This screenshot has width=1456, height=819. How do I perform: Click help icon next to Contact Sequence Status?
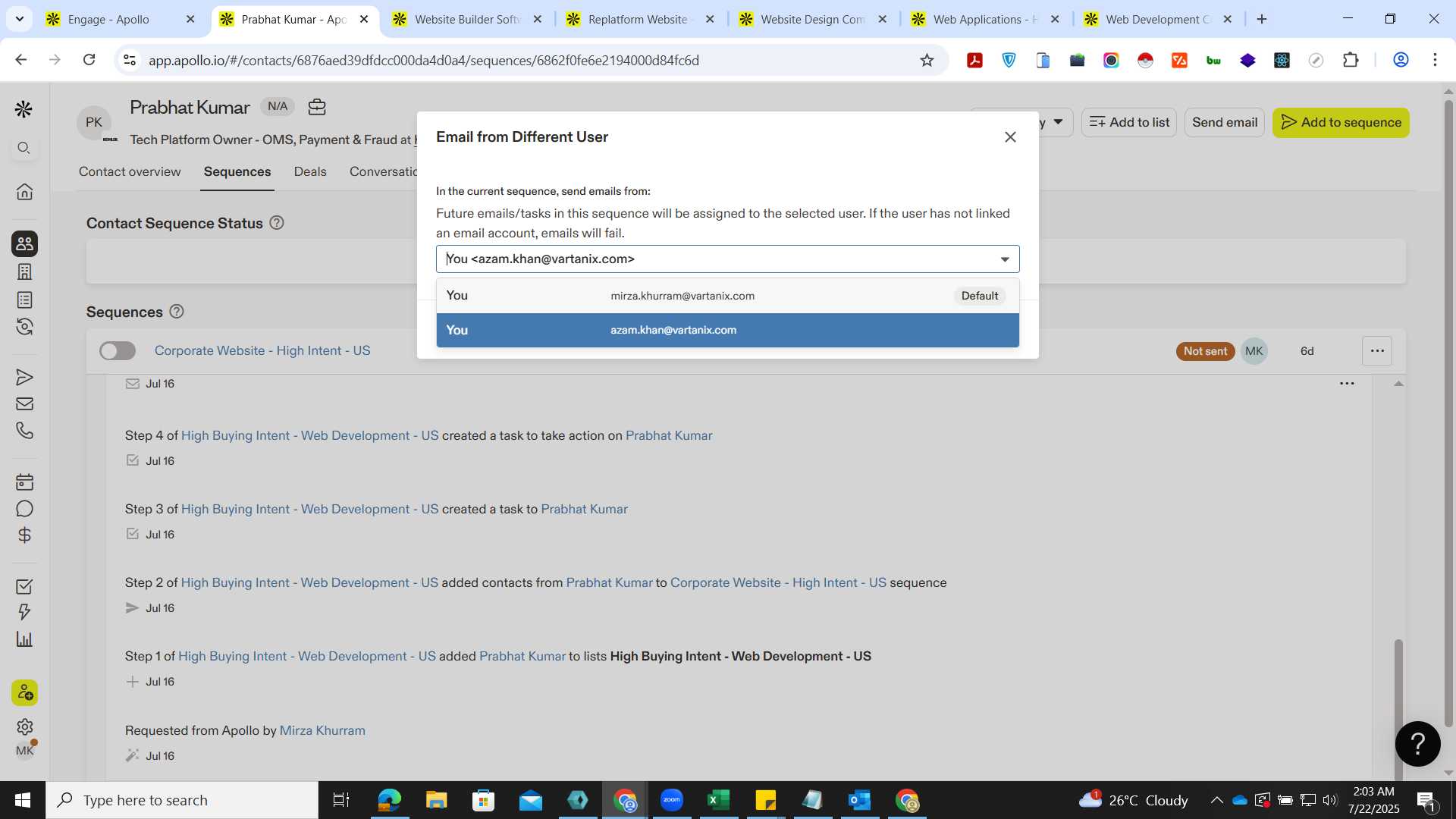tap(277, 223)
